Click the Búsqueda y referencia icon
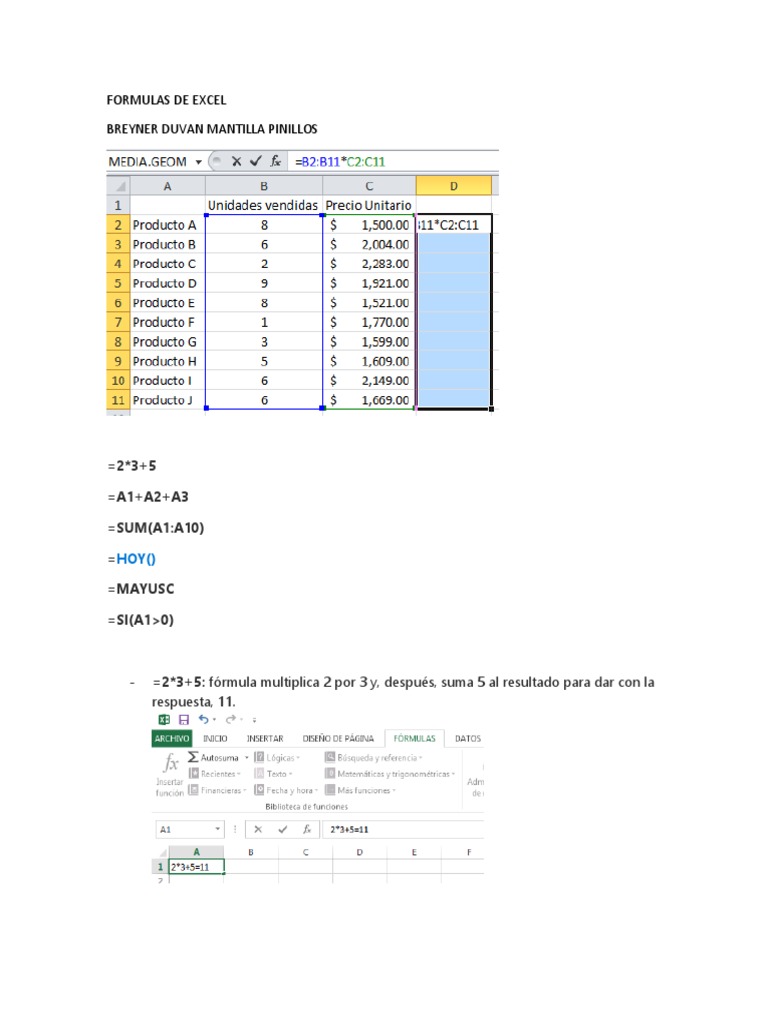The height and width of the screenshot is (1024, 768). coord(330,757)
